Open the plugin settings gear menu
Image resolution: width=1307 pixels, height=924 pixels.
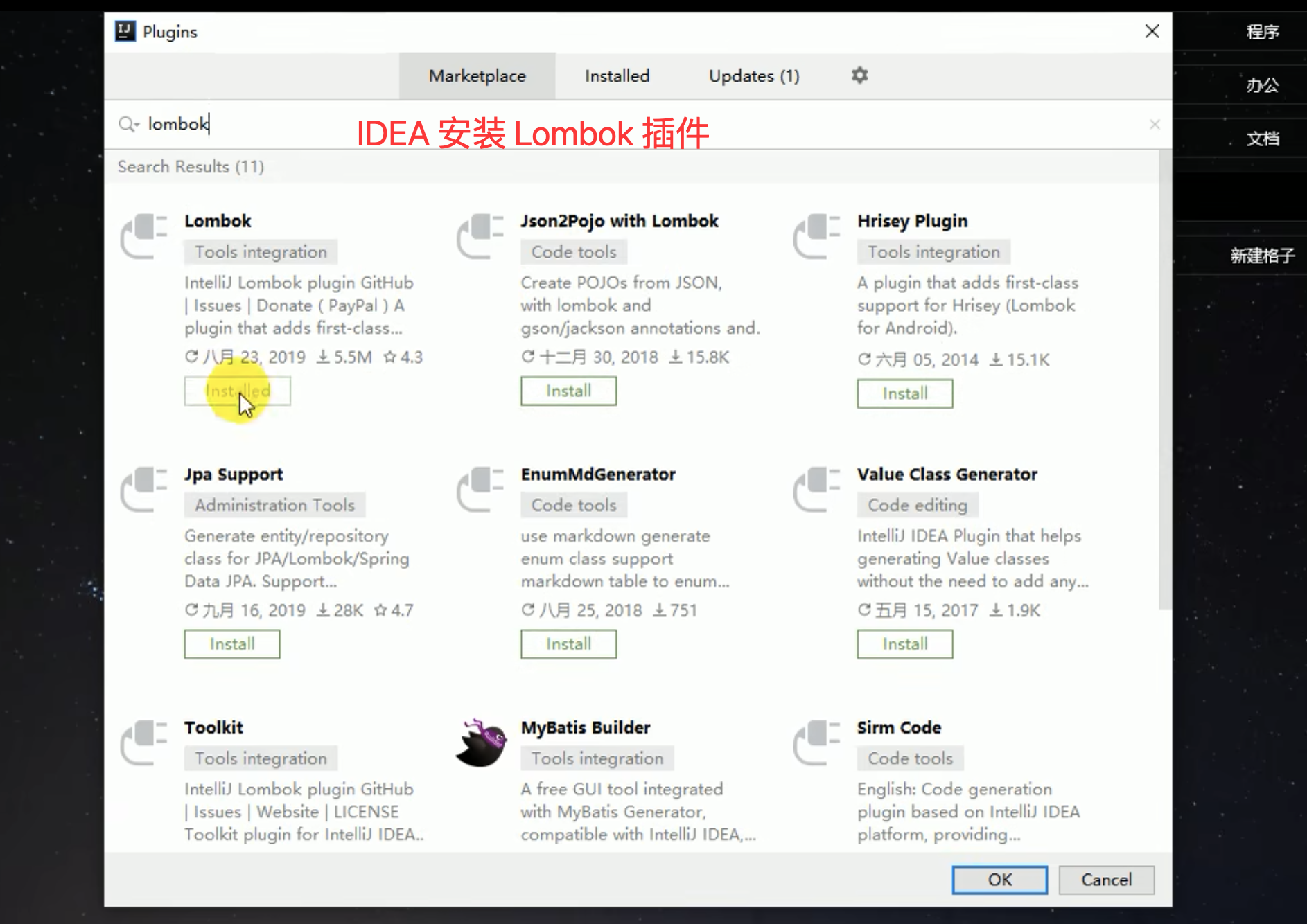coord(859,75)
